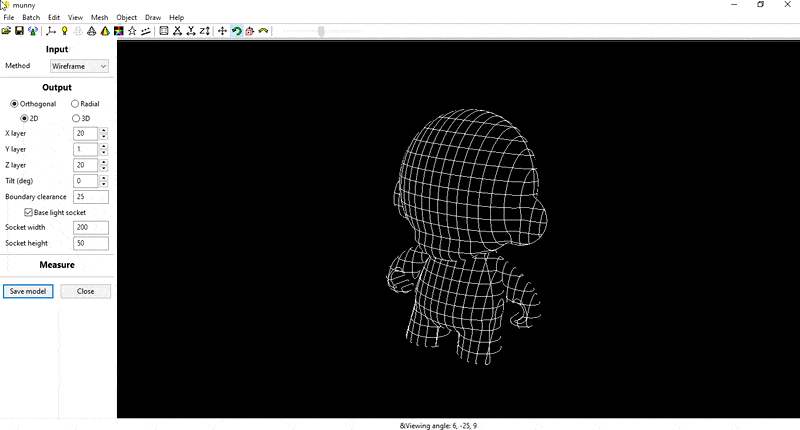Screen dimensions: 800x430
Task: Increase Z layer spinner up arrow
Action: pyautogui.click(x=104, y=162)
